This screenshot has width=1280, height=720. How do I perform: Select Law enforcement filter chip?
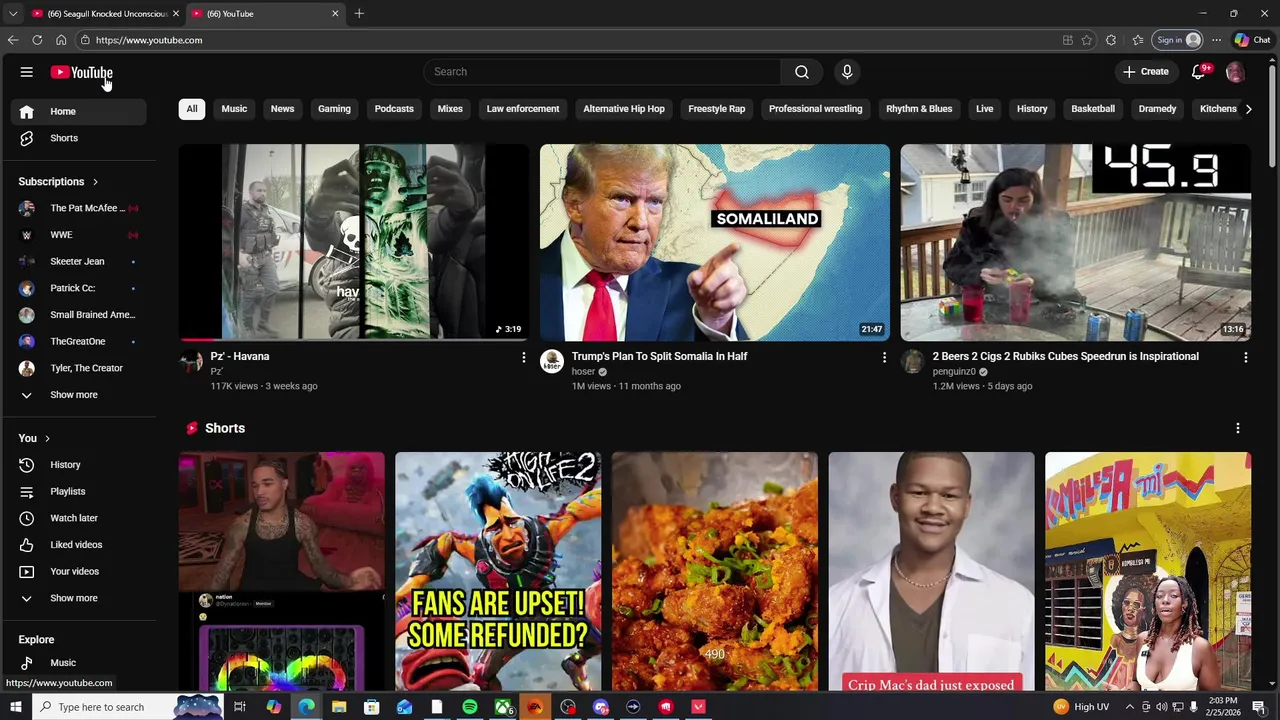coord(523,109)
